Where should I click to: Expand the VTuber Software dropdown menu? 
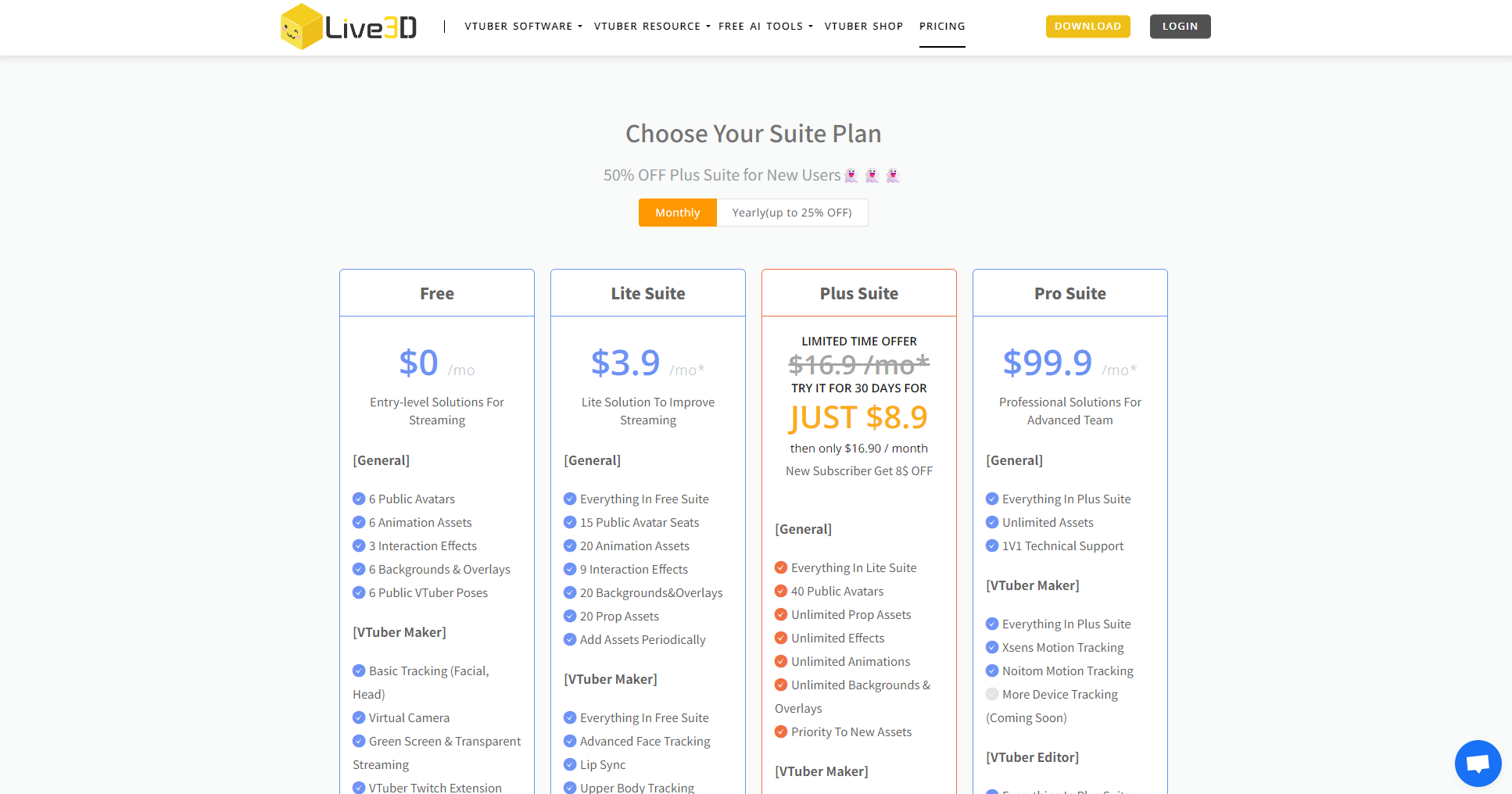[523, 27]
